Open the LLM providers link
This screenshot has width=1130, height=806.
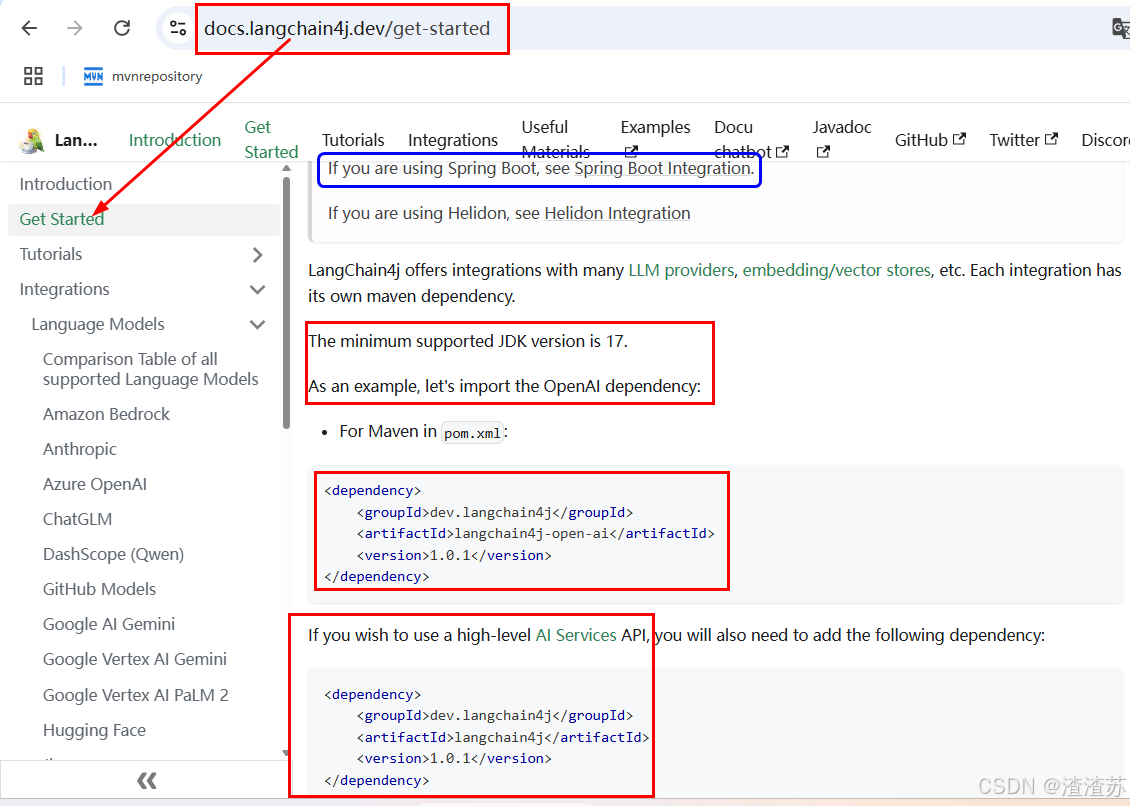(681, 270)
